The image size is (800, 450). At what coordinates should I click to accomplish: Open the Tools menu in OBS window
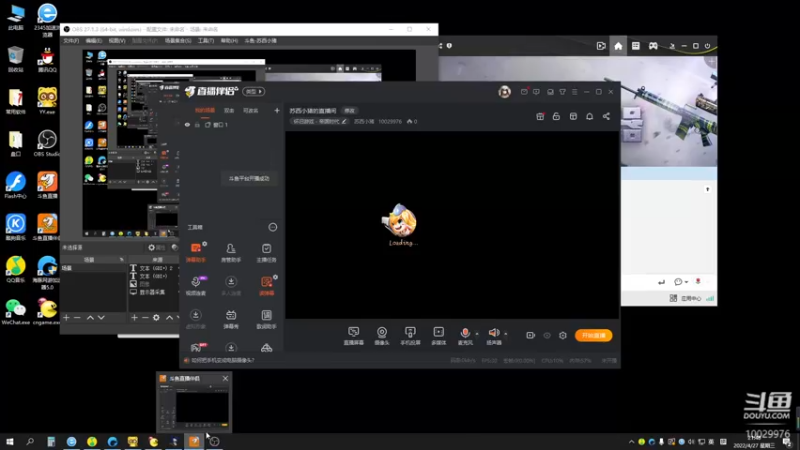[206, 40]
